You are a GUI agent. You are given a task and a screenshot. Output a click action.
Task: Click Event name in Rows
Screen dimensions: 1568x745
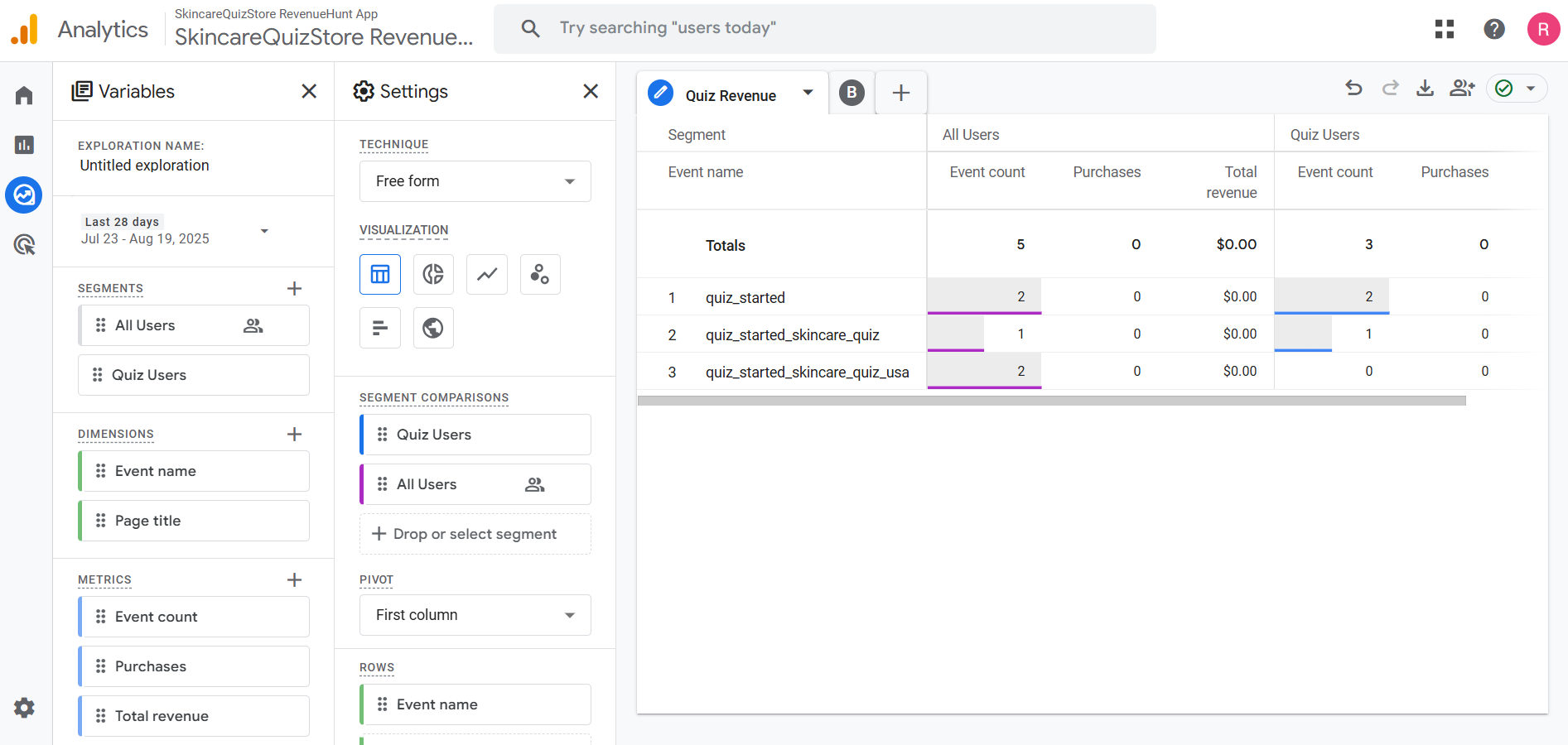coord(475,704)
